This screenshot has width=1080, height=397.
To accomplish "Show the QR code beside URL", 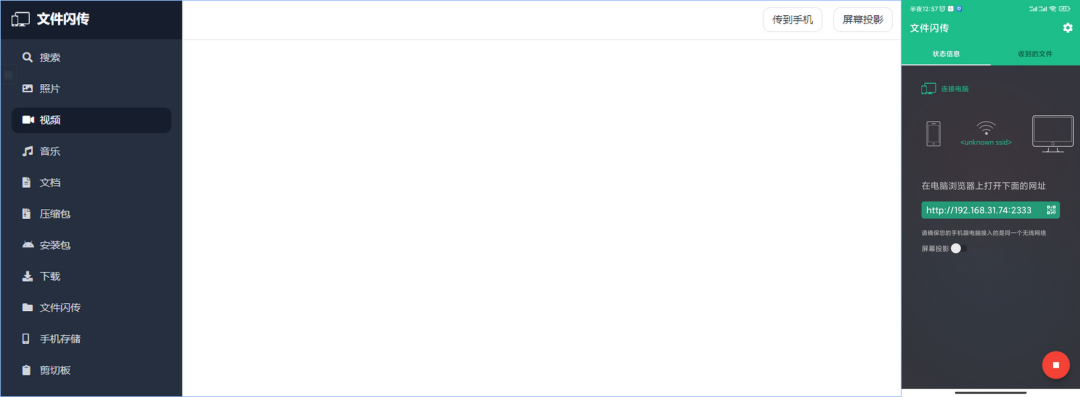I will [x=1051, y=210].
